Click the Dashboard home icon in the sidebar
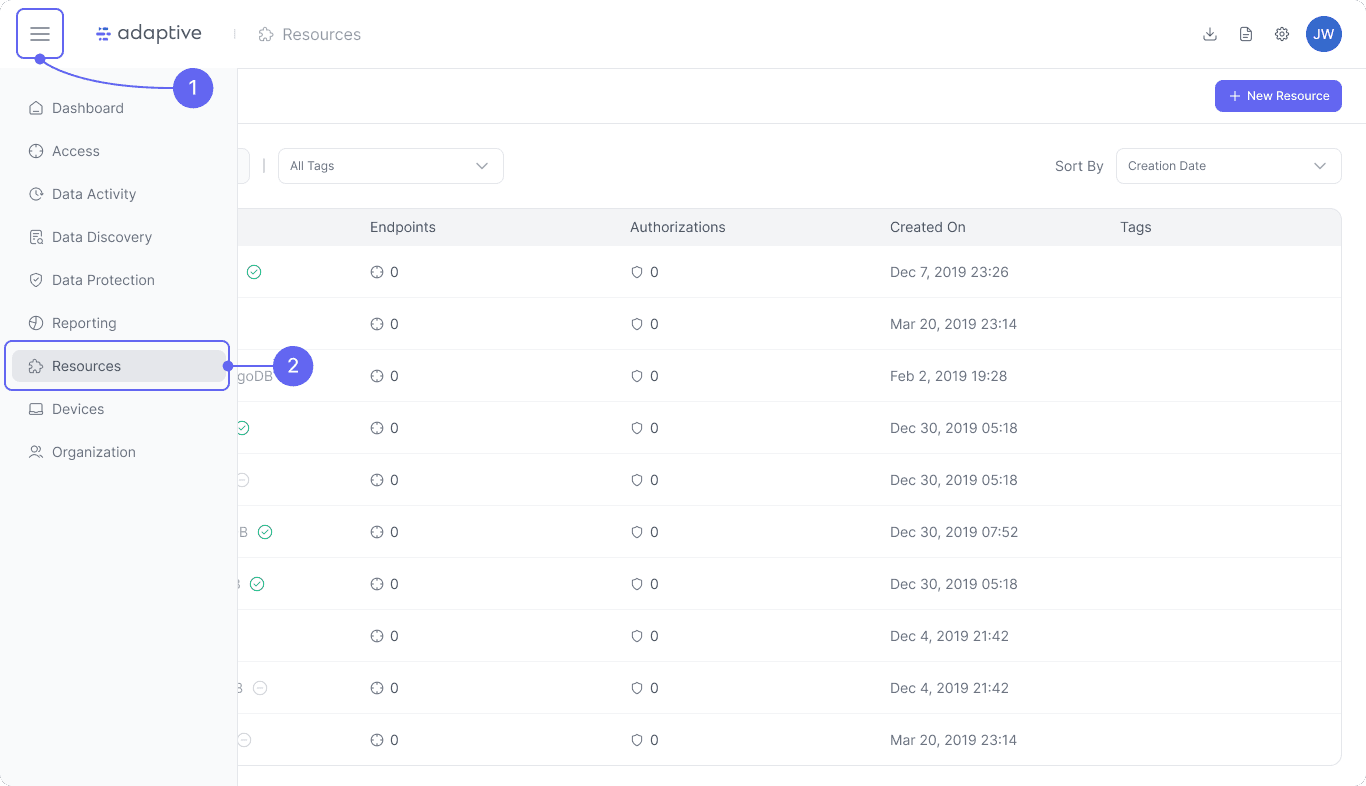Screen dimensions: 1366x786 [x=36, y=108]
